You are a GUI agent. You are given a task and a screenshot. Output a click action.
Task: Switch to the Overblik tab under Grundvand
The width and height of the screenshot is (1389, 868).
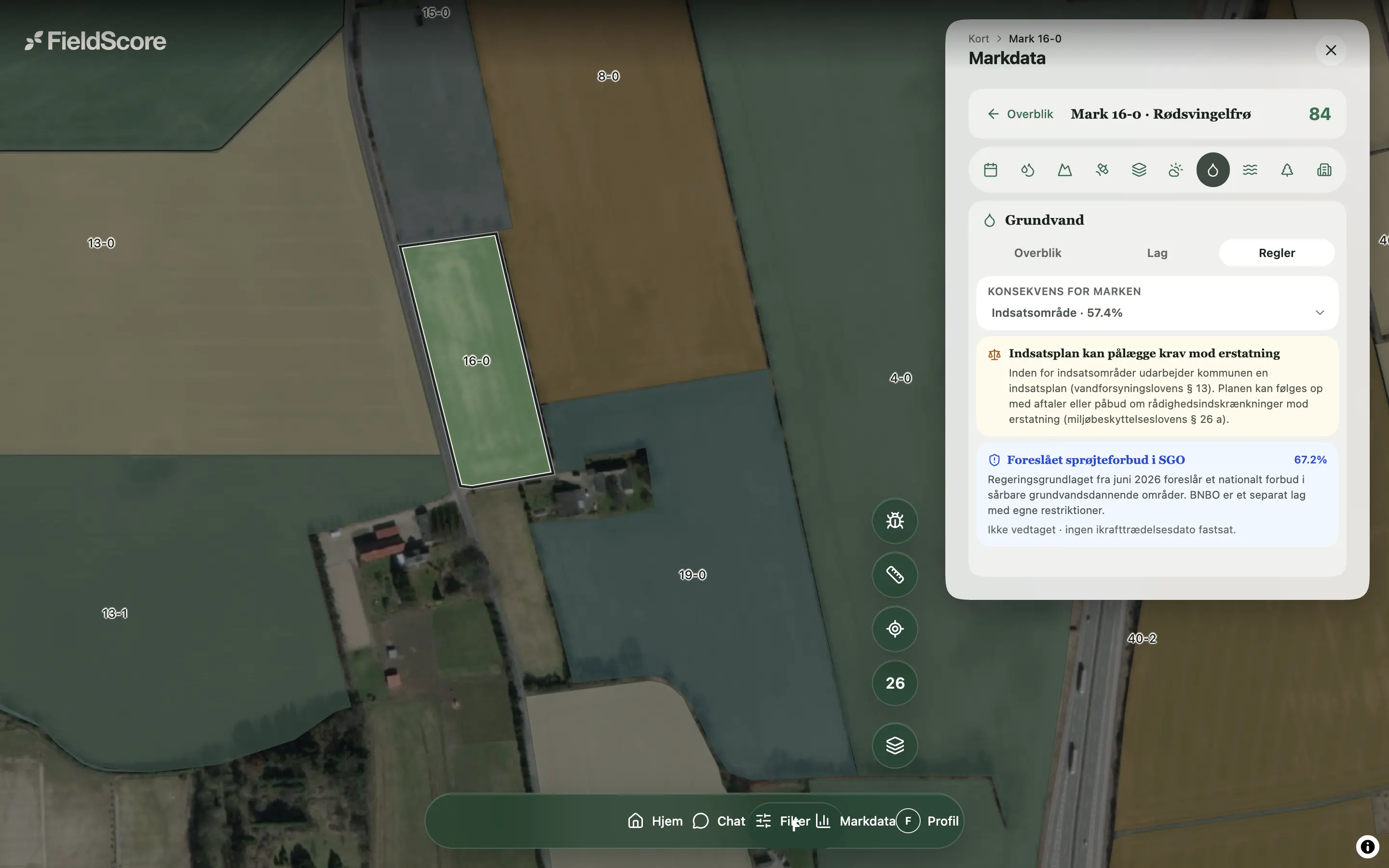(x=1037, y=253)
